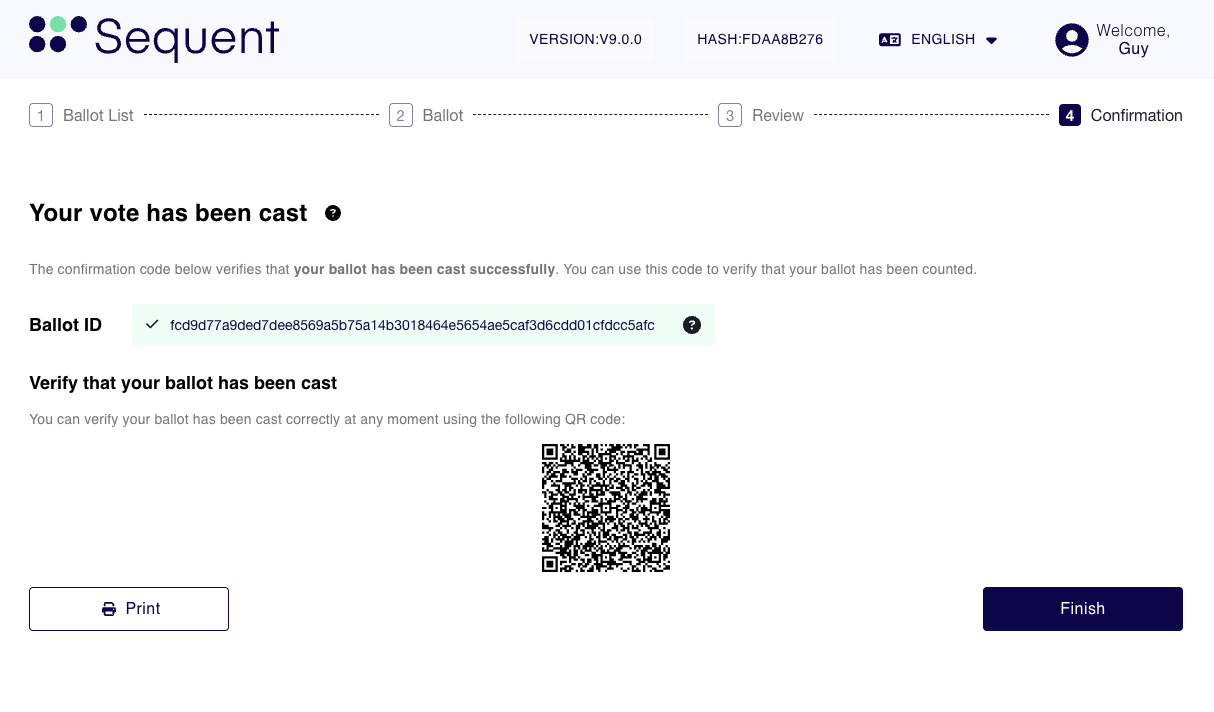Screen dimensions: 1214x712
Task: Open the user profile avatar icon
Action: pos(1071,40)
